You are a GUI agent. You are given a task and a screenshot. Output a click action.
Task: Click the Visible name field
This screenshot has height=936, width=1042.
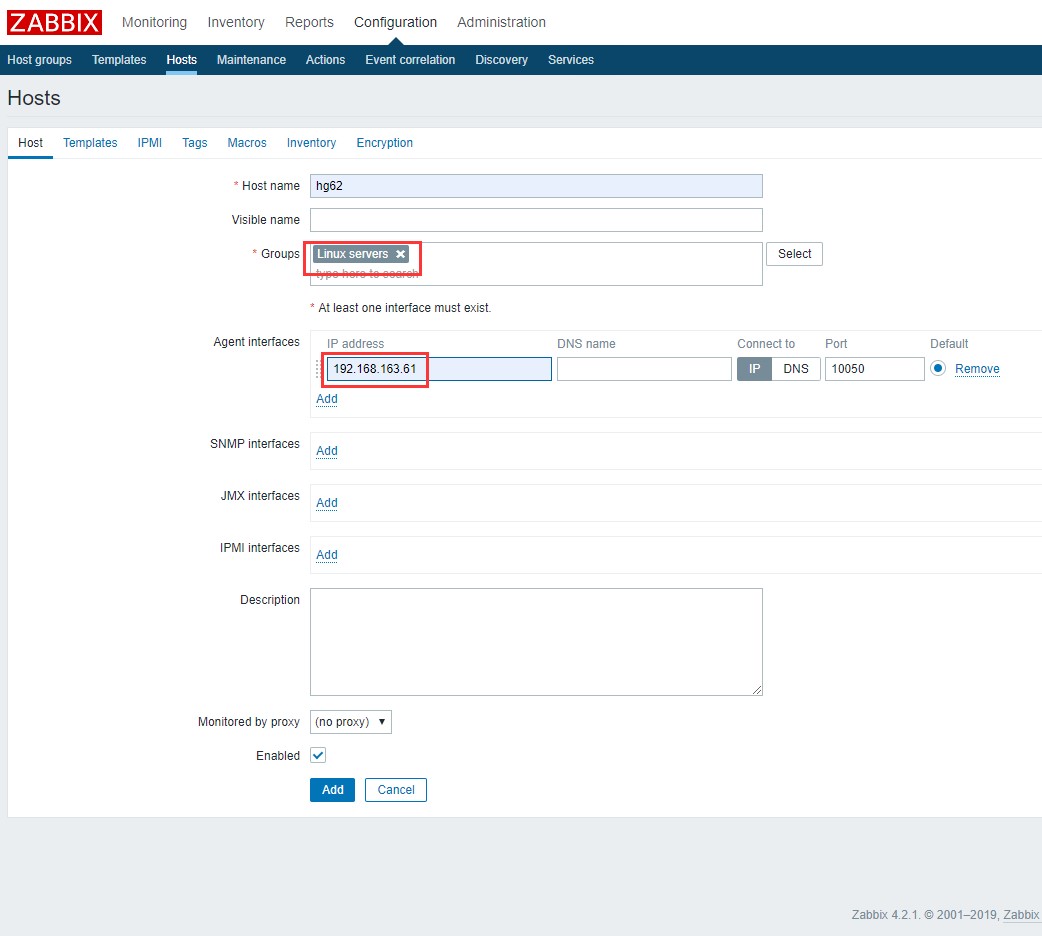coord(536,220)
